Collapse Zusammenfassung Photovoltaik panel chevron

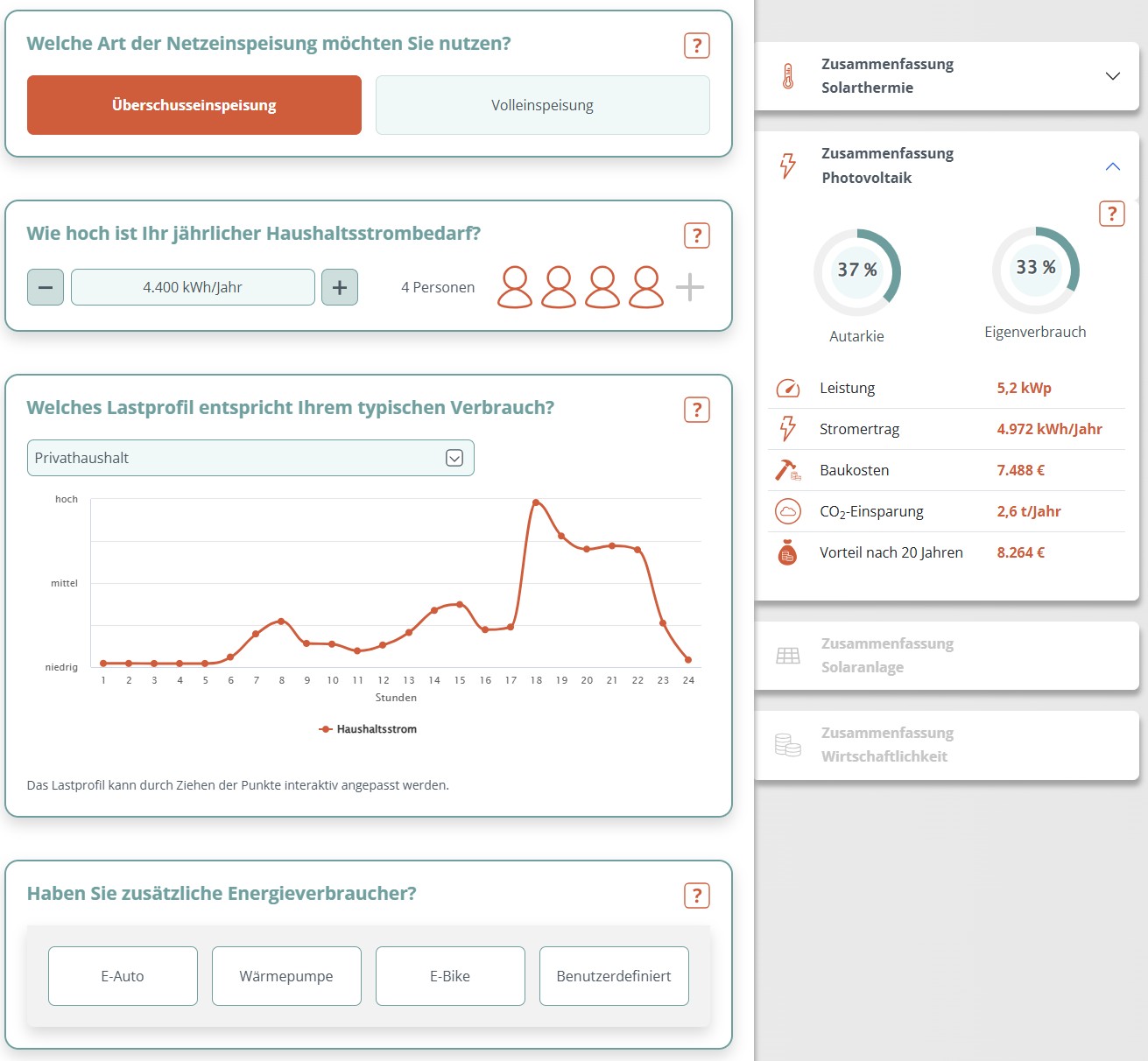click(x=1113, y=166)
